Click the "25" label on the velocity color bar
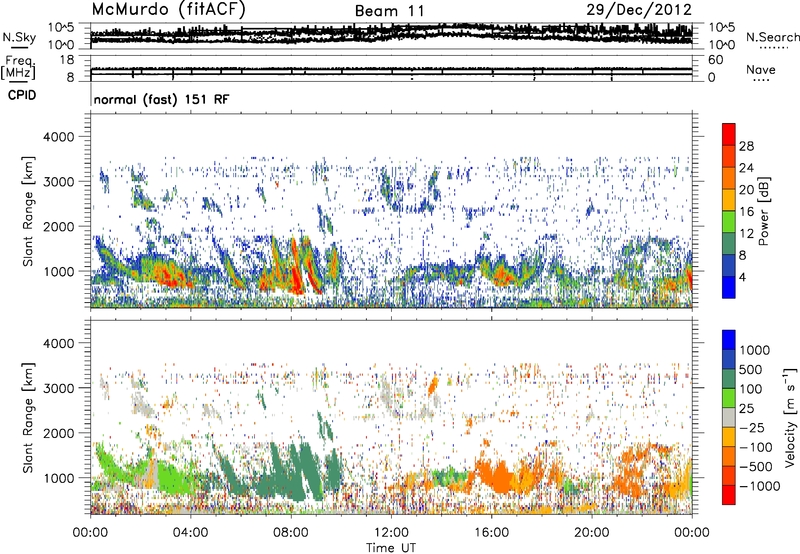This screenshot has height=554, width=800. pos(747,408)
